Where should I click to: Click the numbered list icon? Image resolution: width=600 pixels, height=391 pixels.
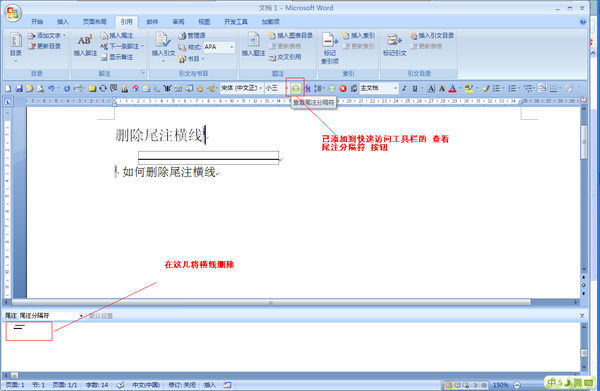pyautogui.click(x=512, y=88)
